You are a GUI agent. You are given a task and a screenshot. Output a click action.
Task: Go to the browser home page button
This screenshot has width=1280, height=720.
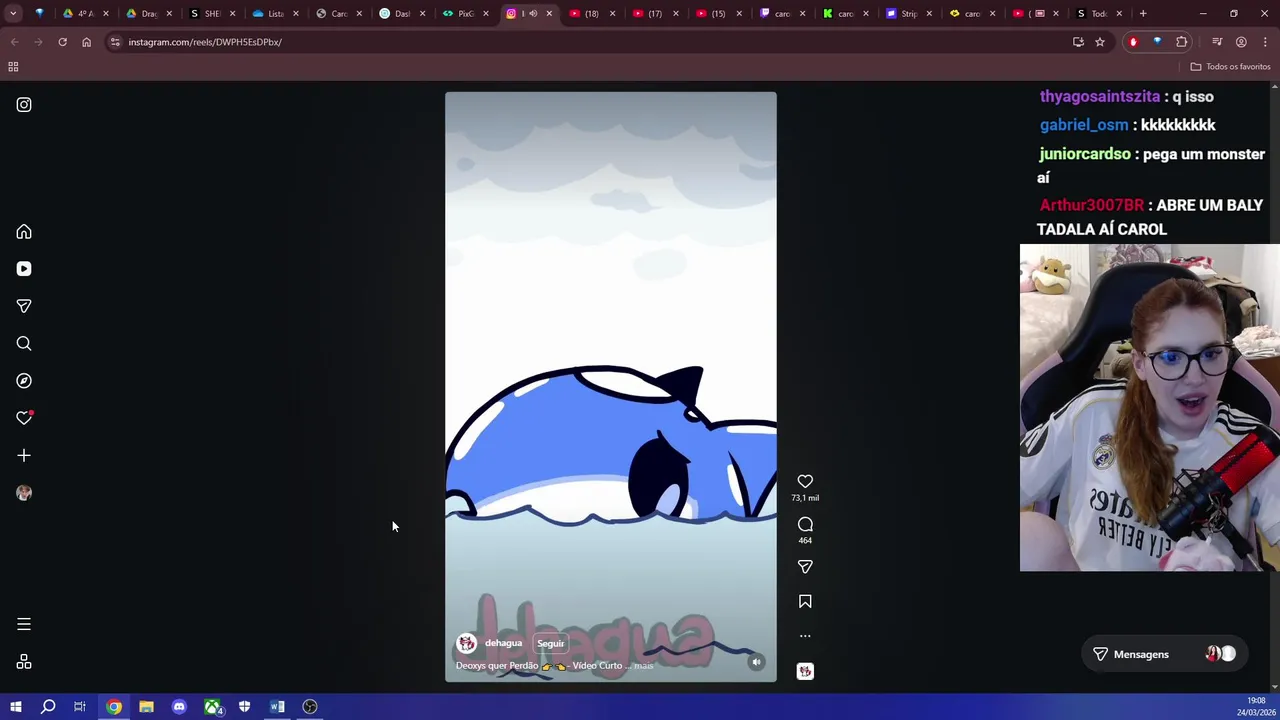pyautogui.click(x=86, y=42)
